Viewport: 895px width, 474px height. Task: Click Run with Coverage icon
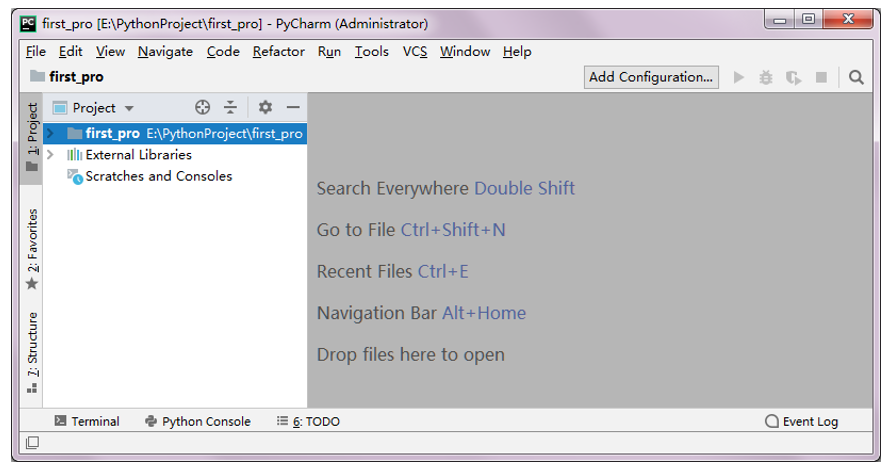coord(793,77)
